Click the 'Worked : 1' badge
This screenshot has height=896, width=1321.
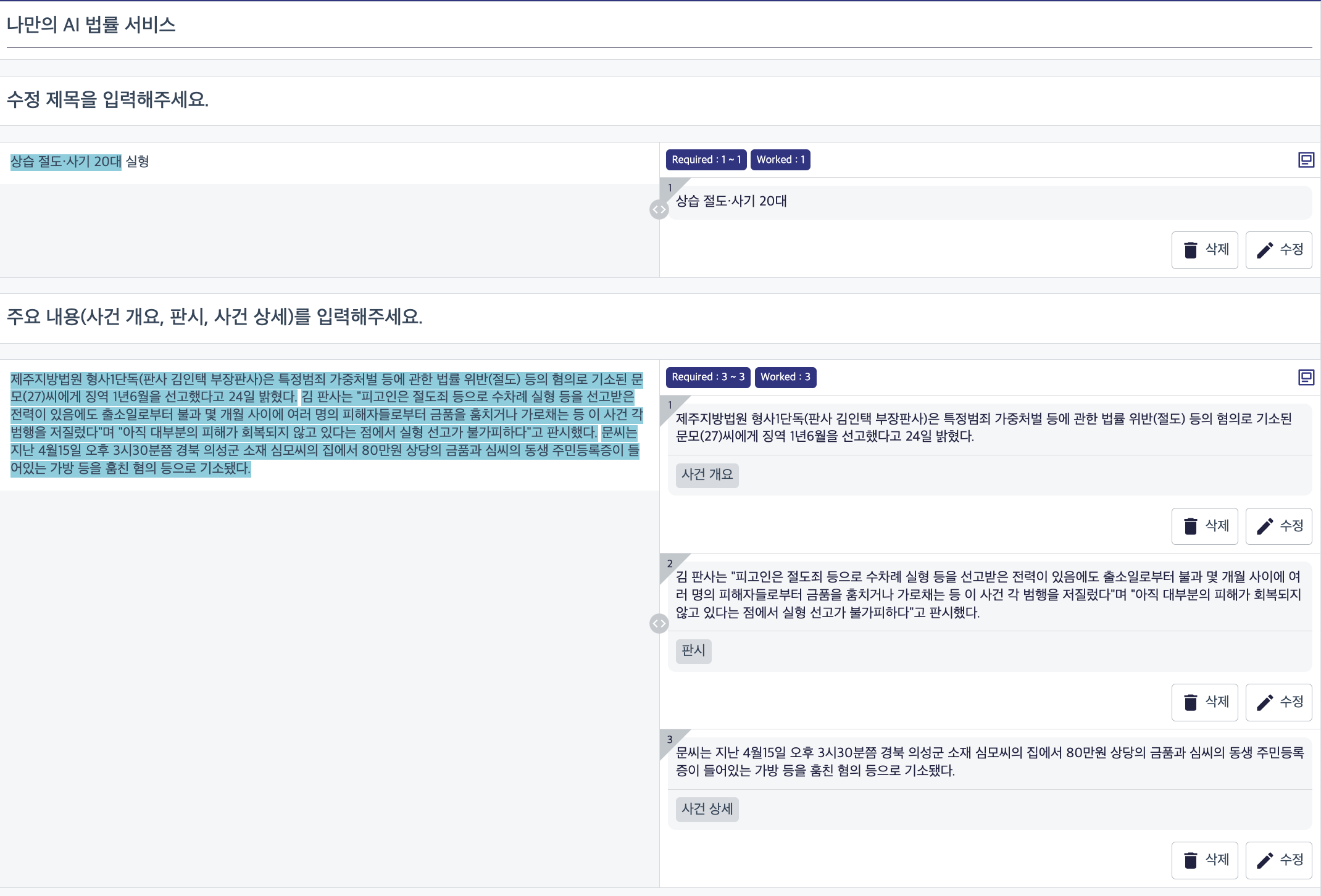[780, 160]
